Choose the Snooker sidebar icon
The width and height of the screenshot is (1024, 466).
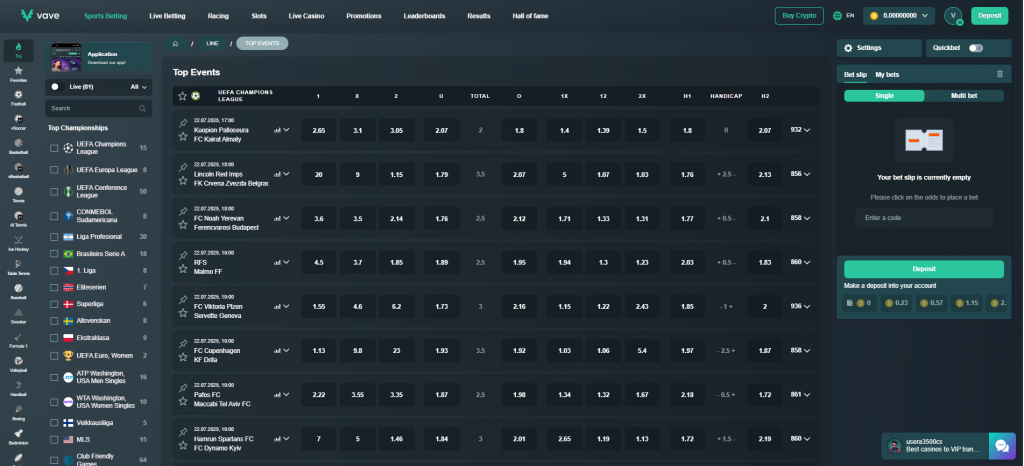click(x=18, y=312)
